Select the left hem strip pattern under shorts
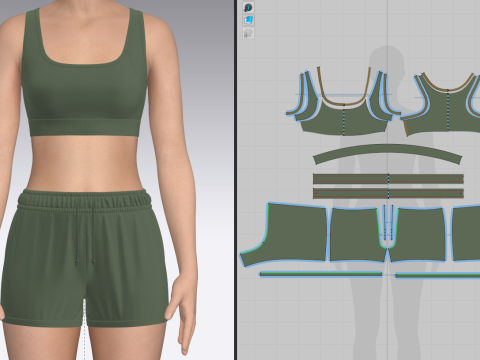 321,274
